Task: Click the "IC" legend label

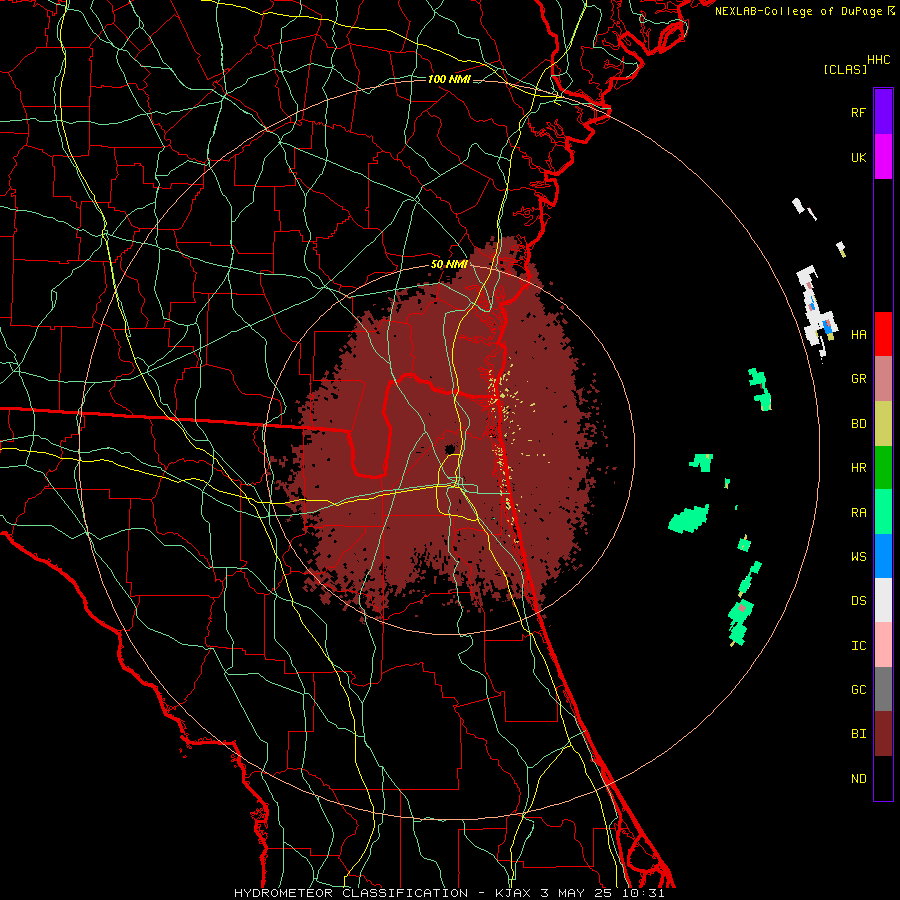Action: (858, 646)
